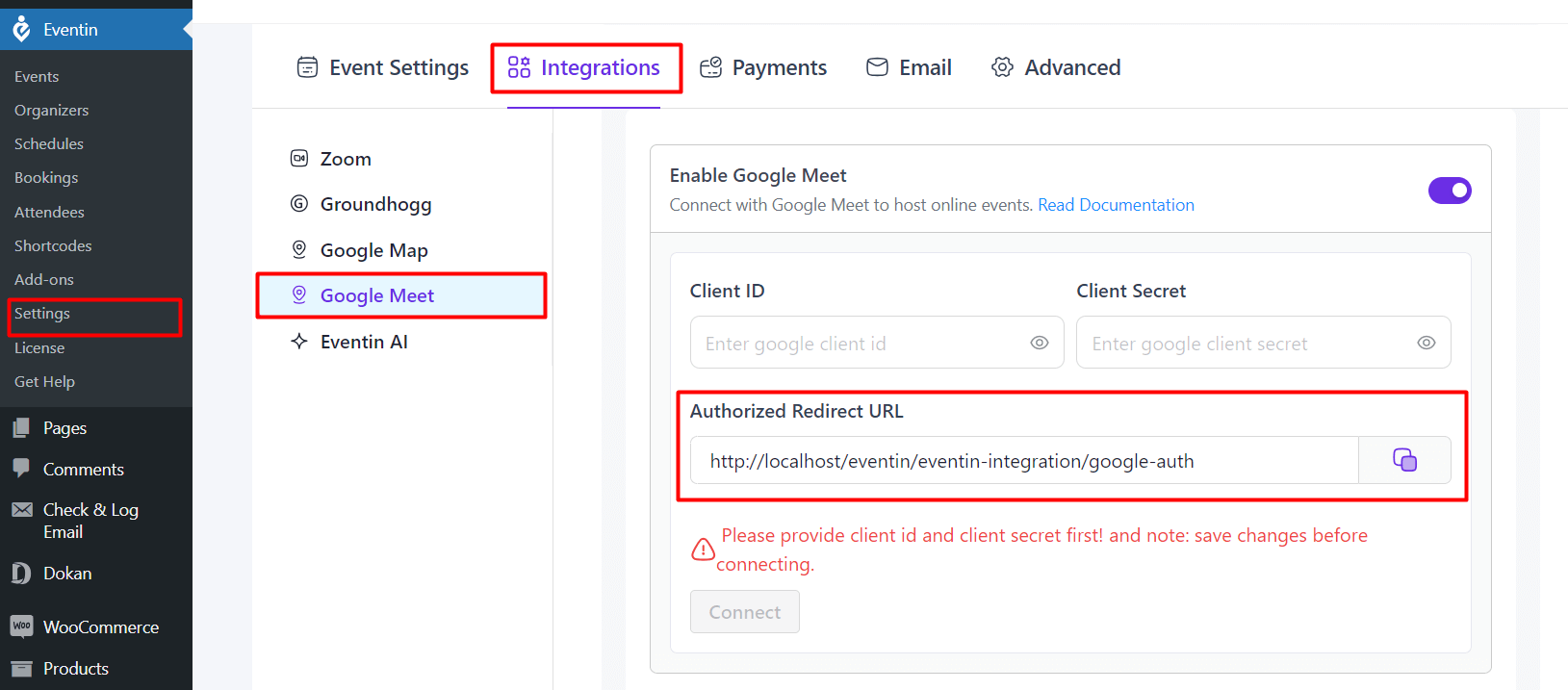Viewport: 1568px width, 690px height.
Task: Open the Event Settings tab
Action: coord(382,67)
